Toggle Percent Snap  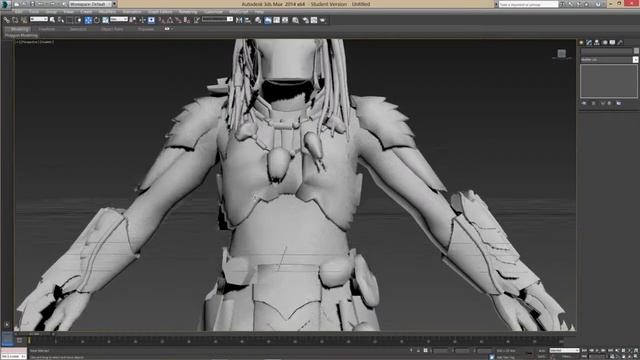pyautogui.click(x=178, y=20)
